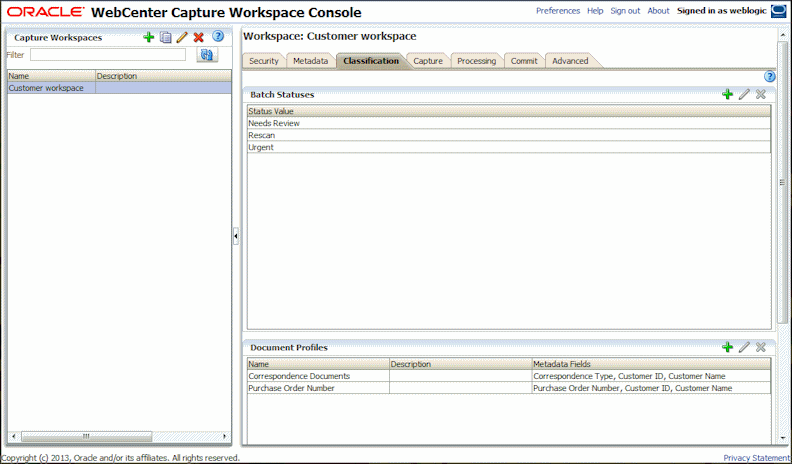Delete workspace red X icon
This screenshot has width=792, height=464.
tap(199, 37)
